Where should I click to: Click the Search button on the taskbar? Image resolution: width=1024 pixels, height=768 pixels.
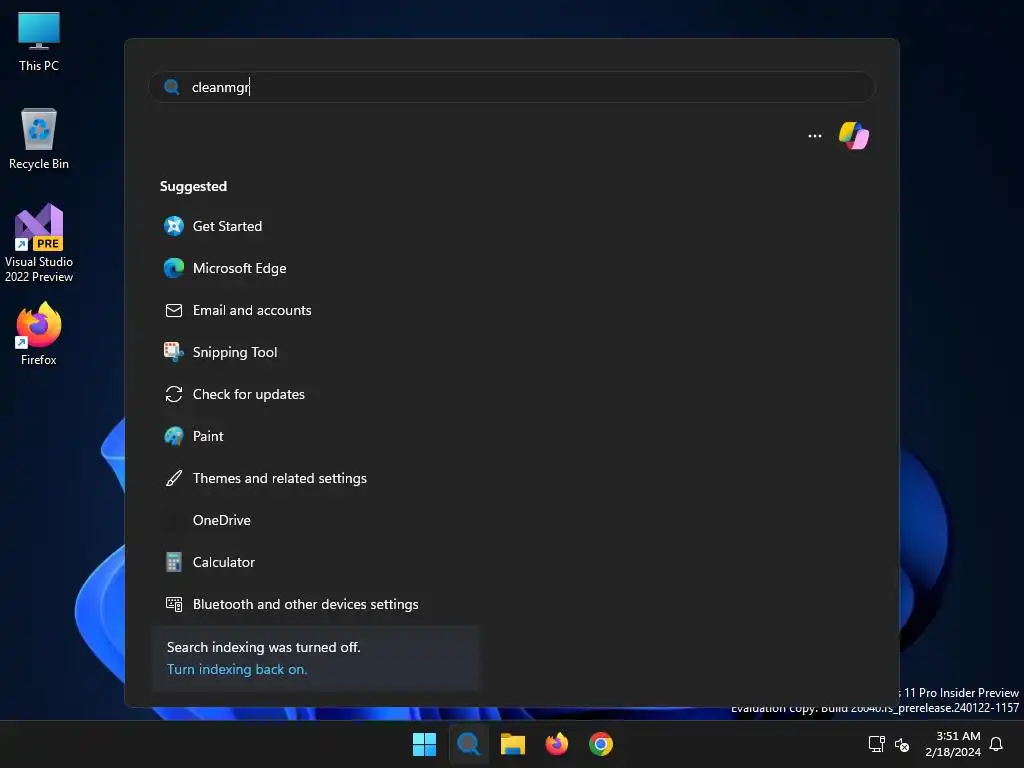(468, 744)
